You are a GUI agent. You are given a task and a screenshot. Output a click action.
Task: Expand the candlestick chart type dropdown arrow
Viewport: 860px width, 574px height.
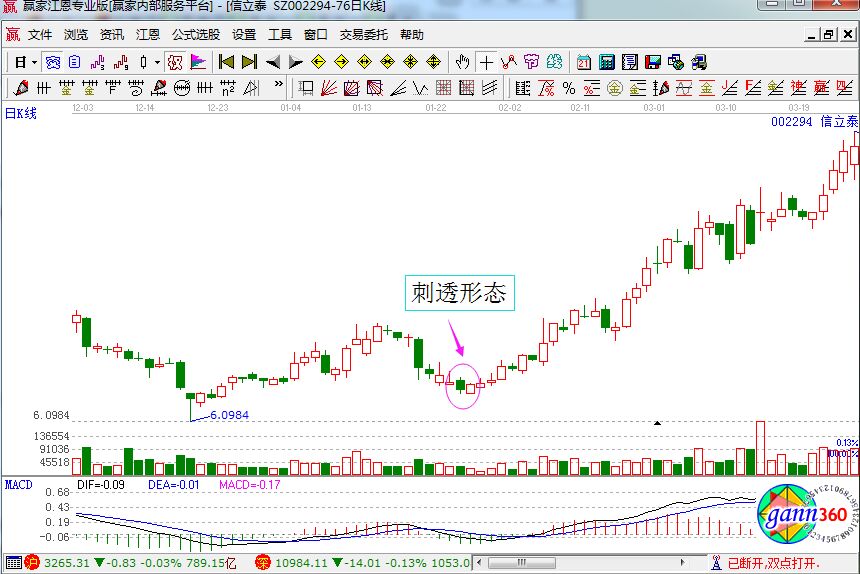156,62
